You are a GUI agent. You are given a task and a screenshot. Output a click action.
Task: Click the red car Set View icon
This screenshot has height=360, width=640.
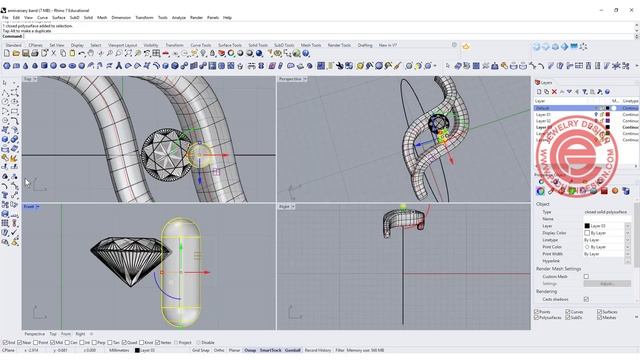[166, 53]
